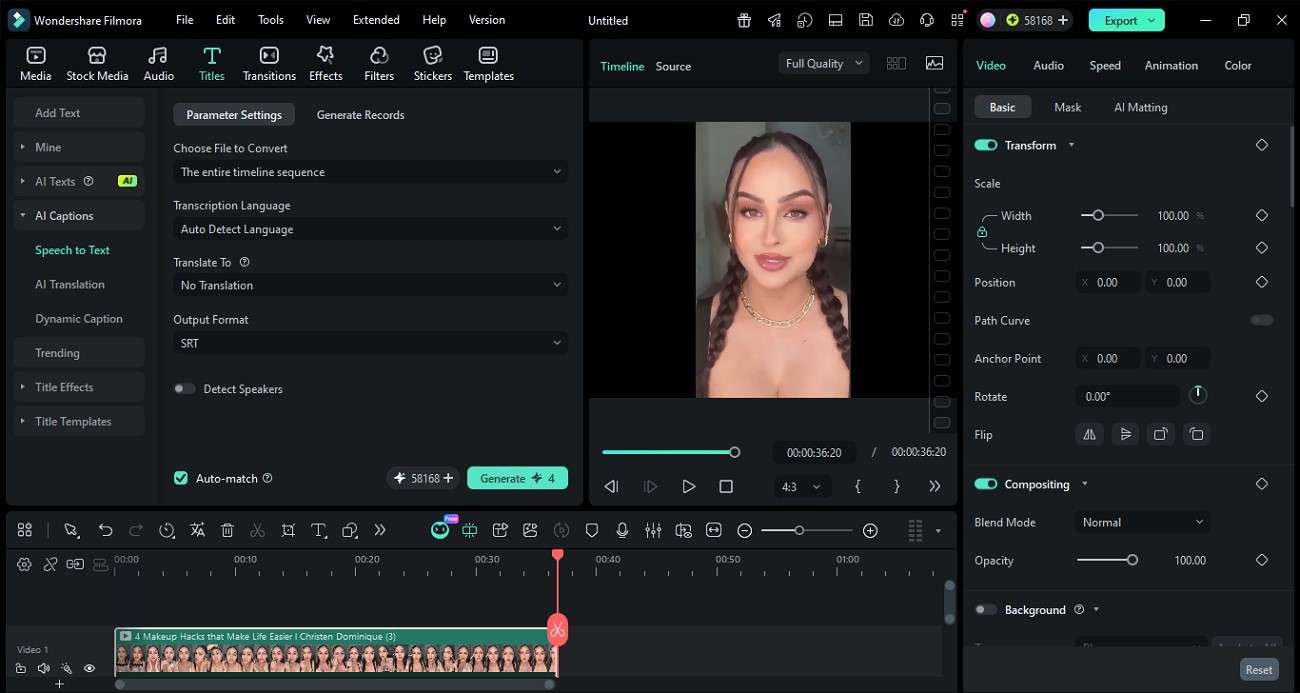Open the Transcription Language dropdown
The height and width of the screenshot is (693, 1300).
(370, 229)
